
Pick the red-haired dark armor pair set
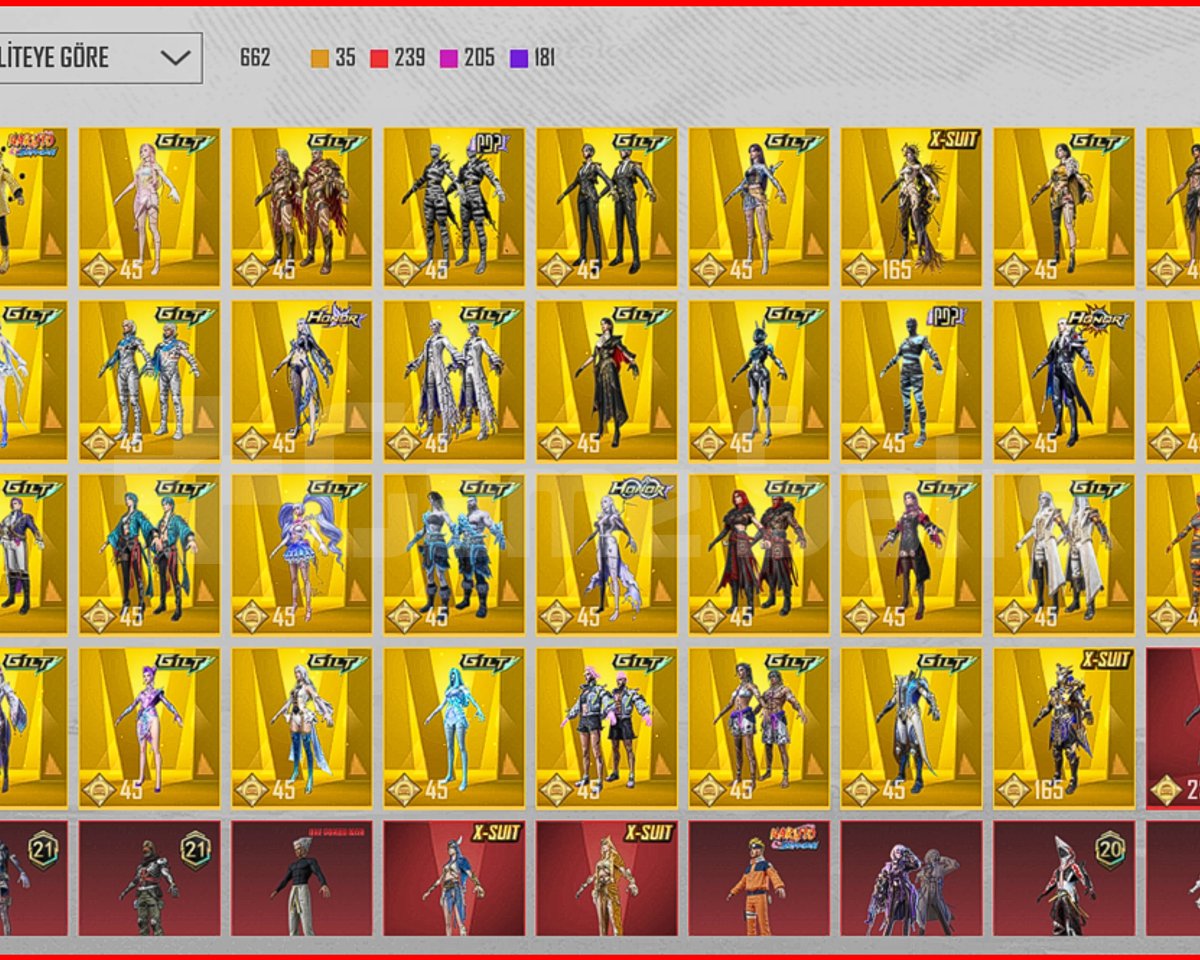click(759, 555)
